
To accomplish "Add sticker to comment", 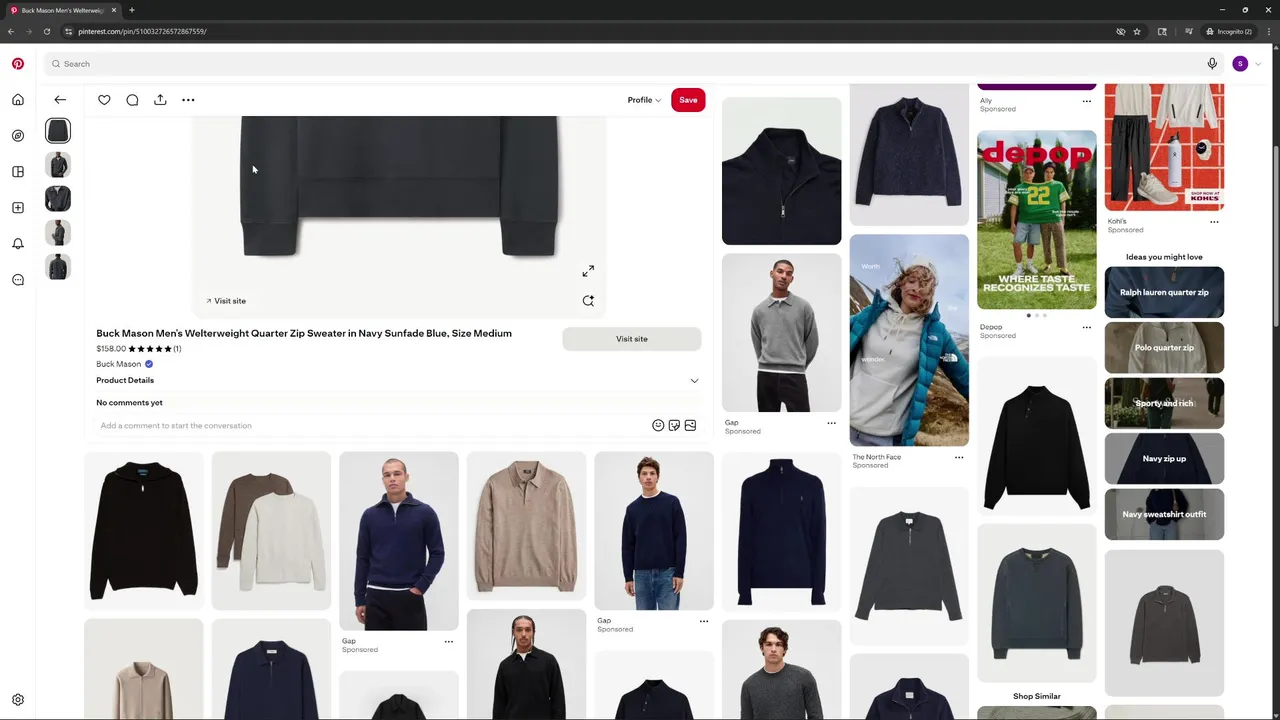I will click(x=674, y=425).
